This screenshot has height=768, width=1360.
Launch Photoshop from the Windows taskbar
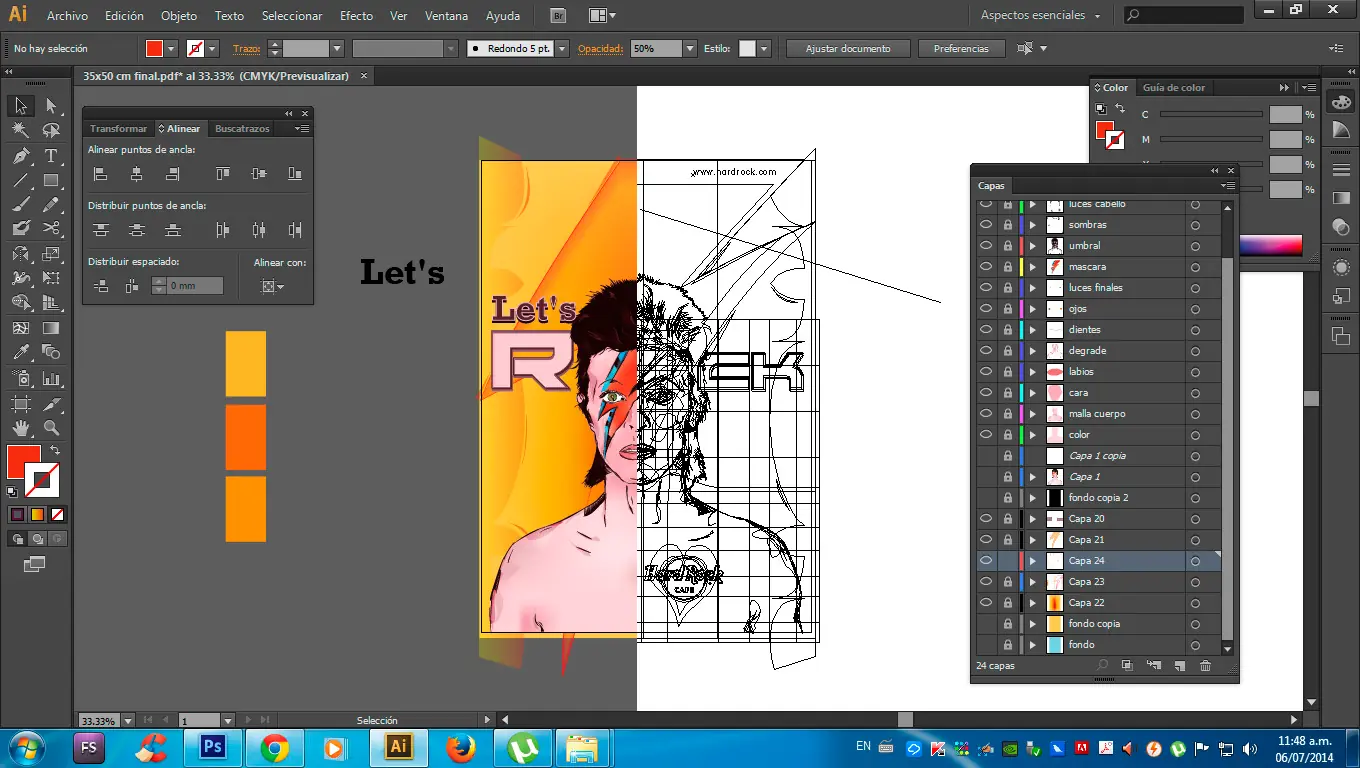pos(212,747)
